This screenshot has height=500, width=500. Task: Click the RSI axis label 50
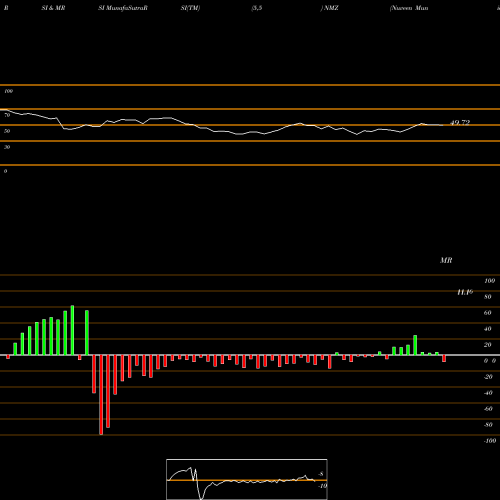(x=7, y=131)
